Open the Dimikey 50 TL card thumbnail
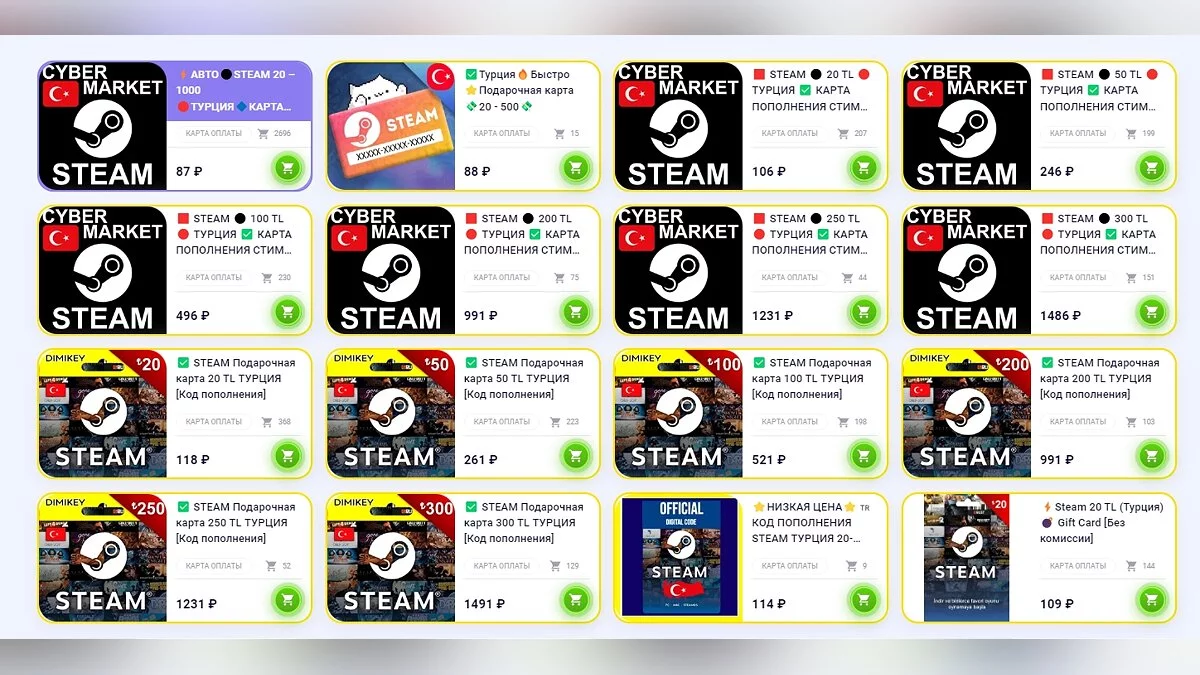The image size is (1200, 675). (x=390, y=413)
